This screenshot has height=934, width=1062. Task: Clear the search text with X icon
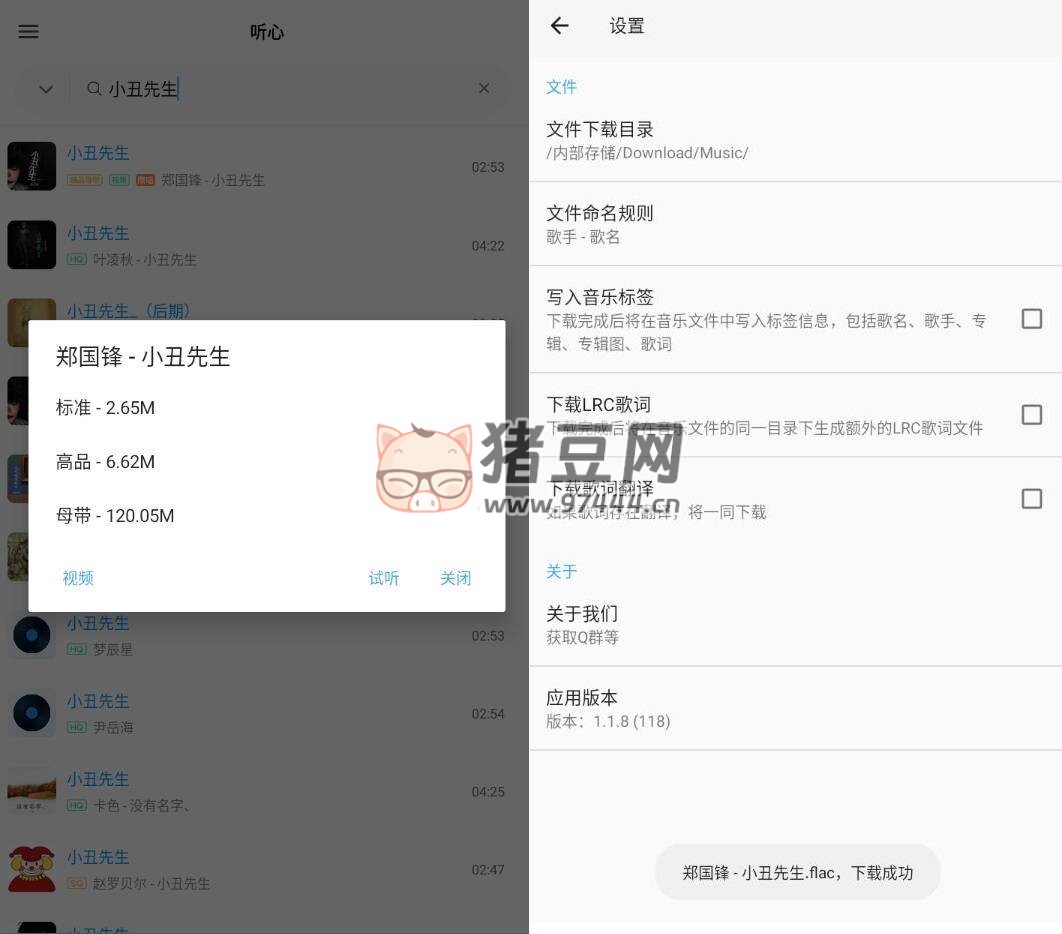(484, 89)
